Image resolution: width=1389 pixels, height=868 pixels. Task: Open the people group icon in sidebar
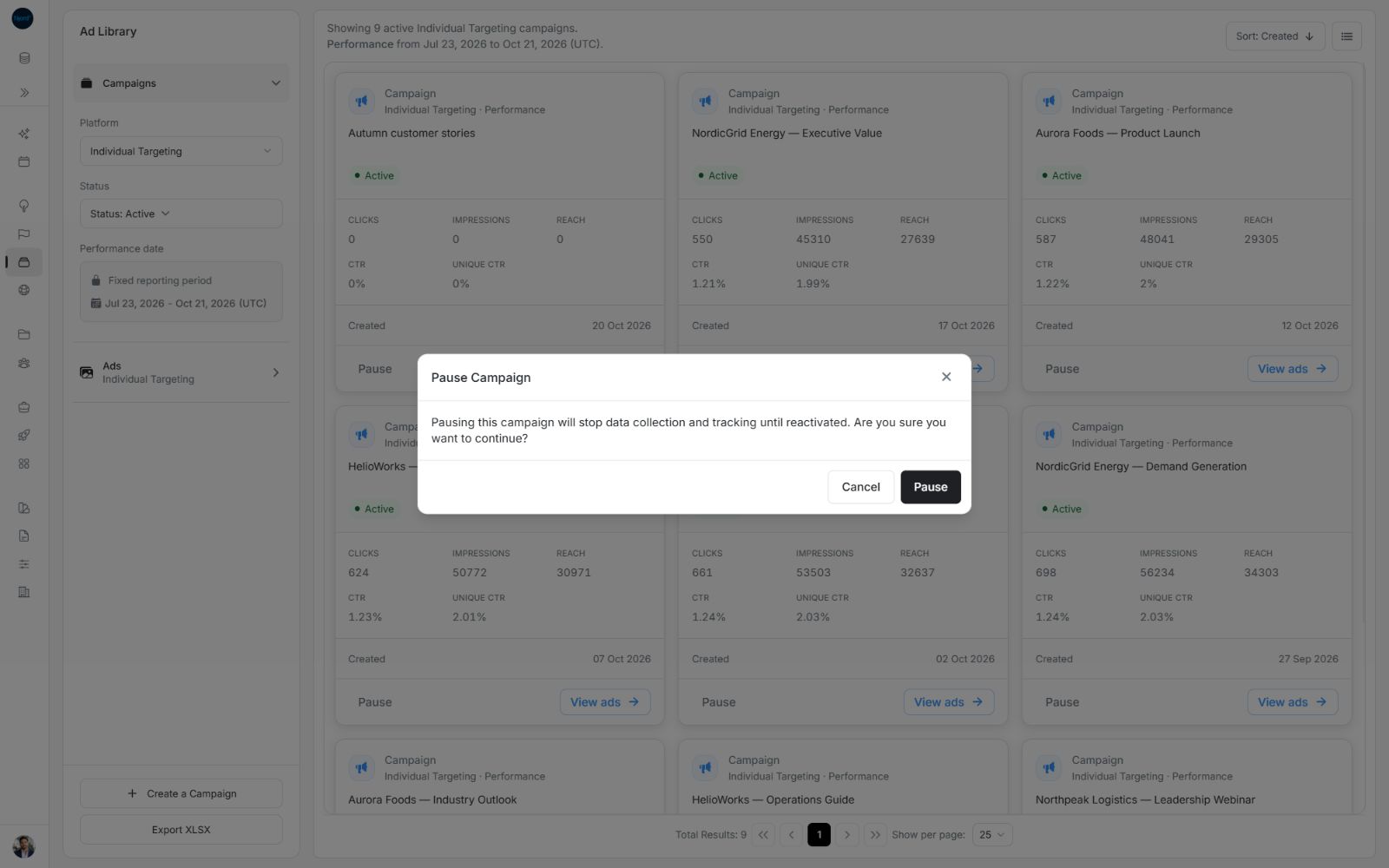pos(24,363)
